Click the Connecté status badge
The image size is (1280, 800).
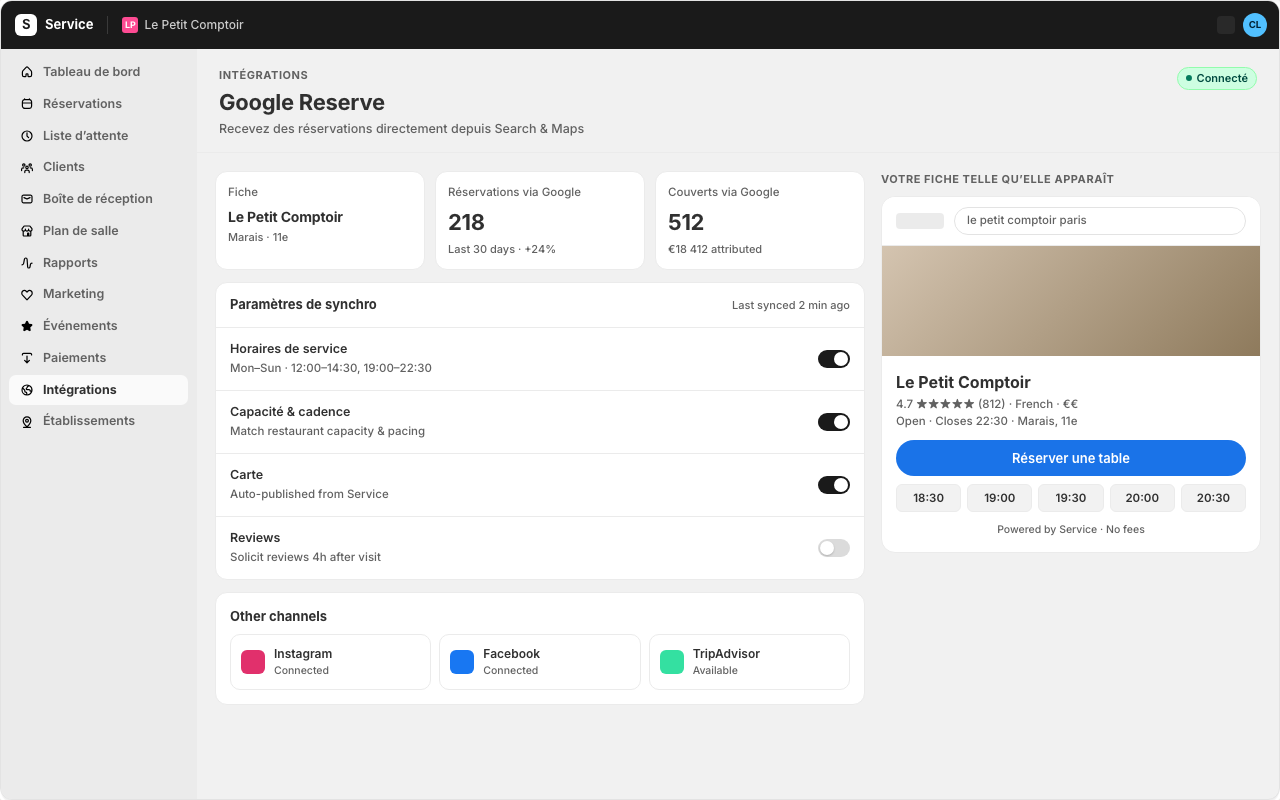tap(1217, 78)
